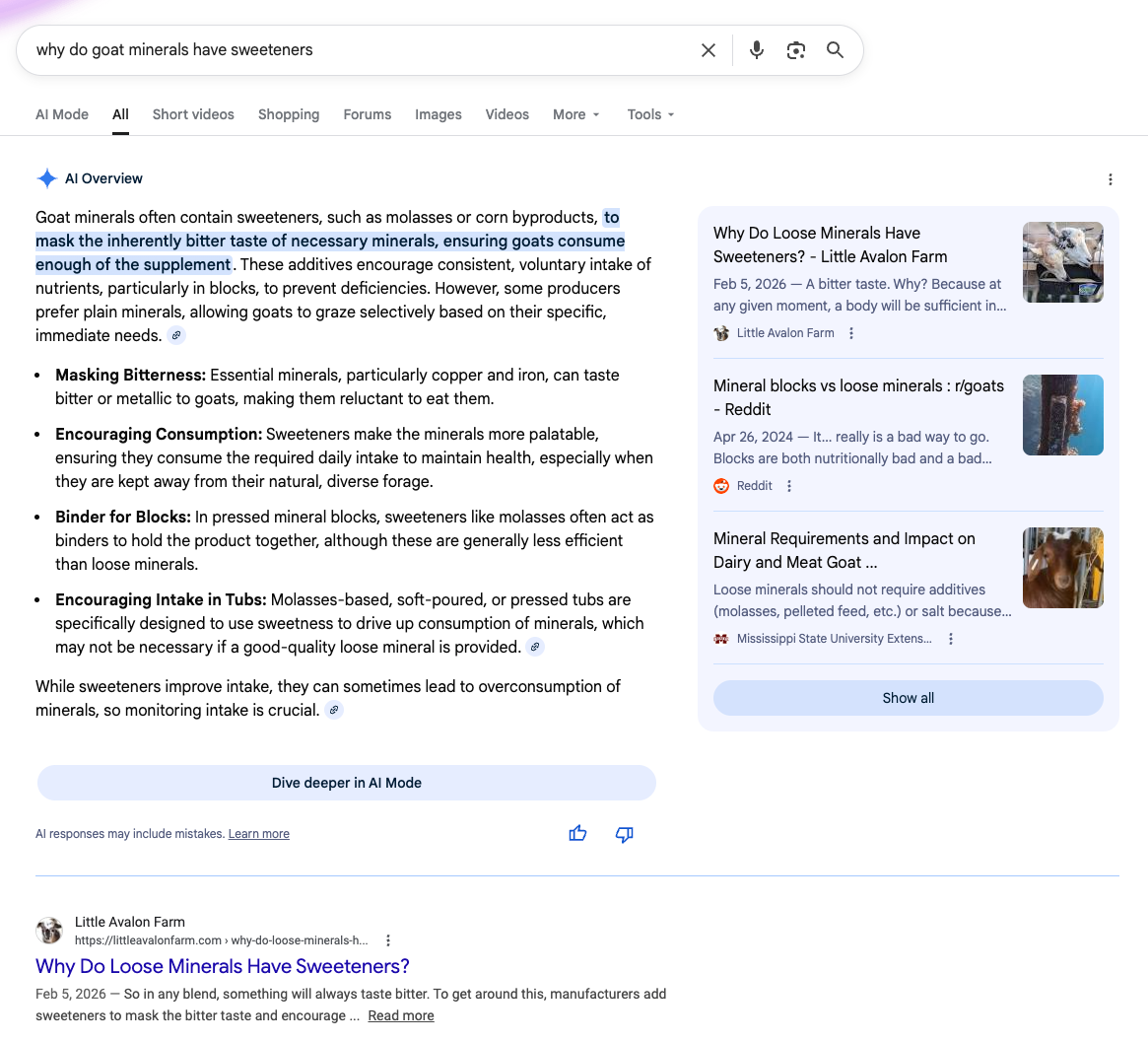The image size is (1148, 1042).
Task: Expand the Tools dropdown
Action: click(x=650, y=114)
